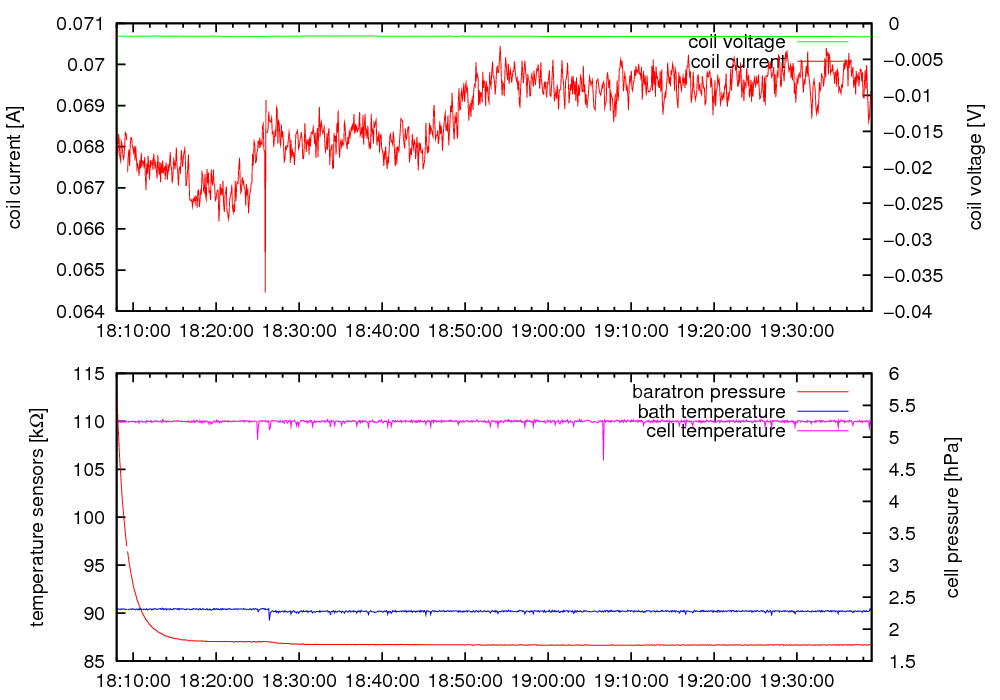The height and width of the screenshot is (700, 1000).
Task: Click the "bath temperature" legend label
Action: 711,411
